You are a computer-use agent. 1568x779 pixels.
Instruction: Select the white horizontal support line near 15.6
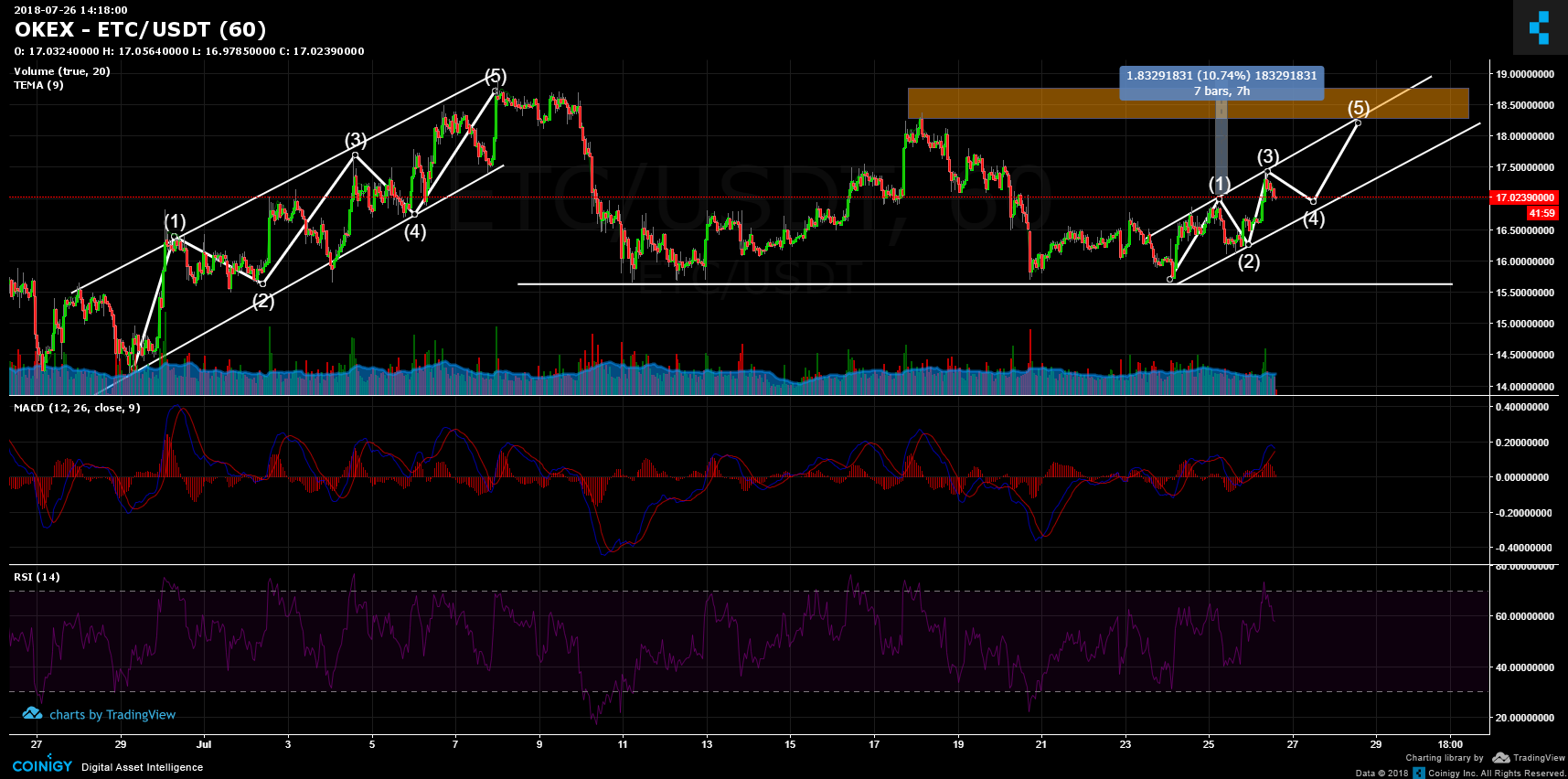985,284
